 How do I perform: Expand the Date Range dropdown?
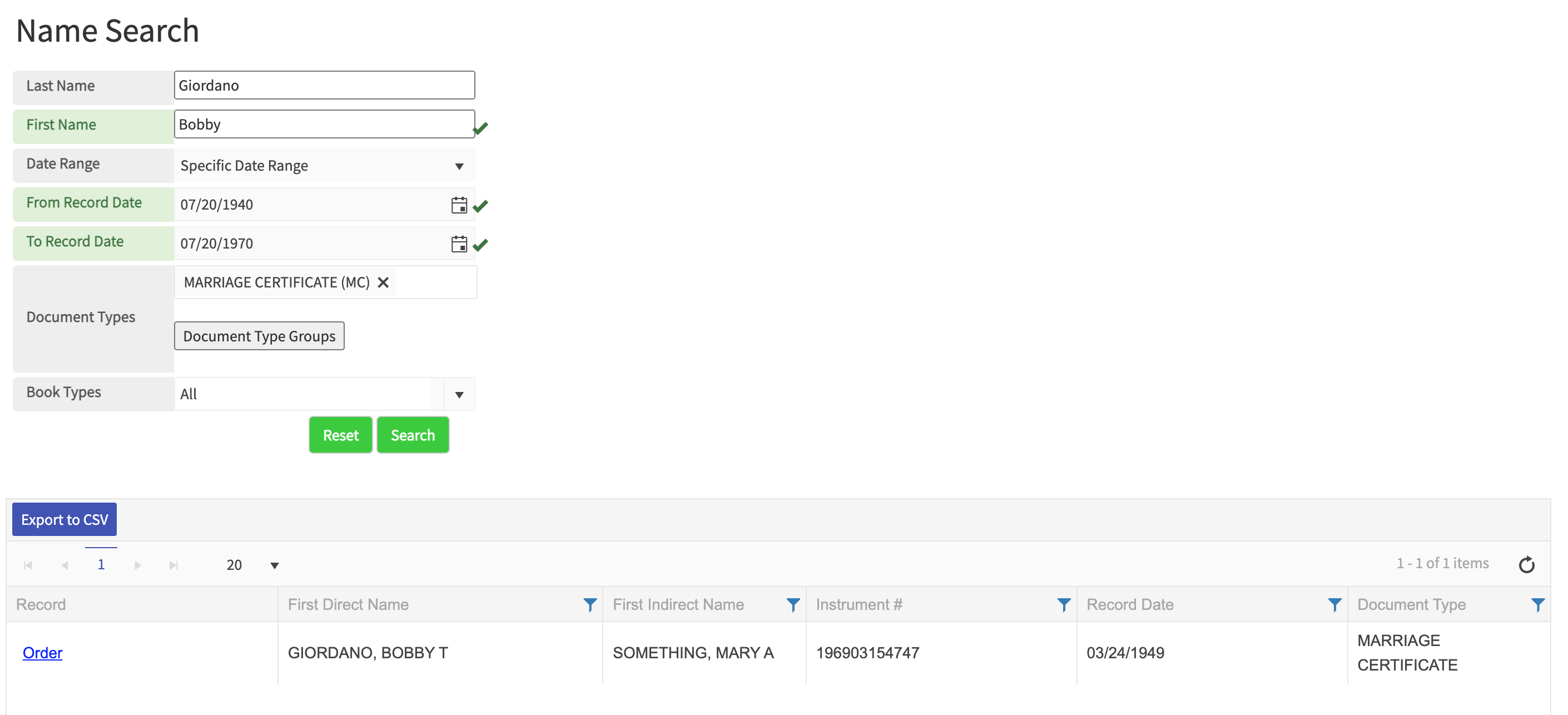(459, 166)
